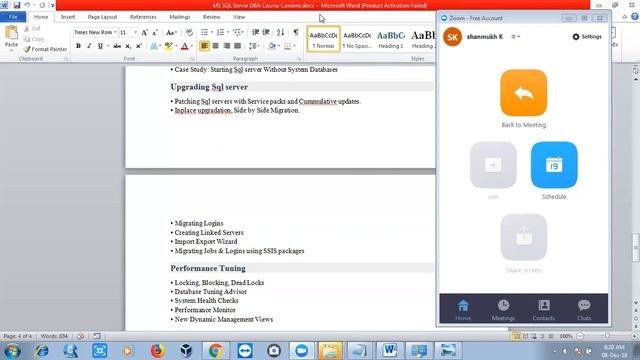The height and width of the screenshot is (360, 640).
Task: Open the Chats tab in Zoom
Action: (584, 310)
